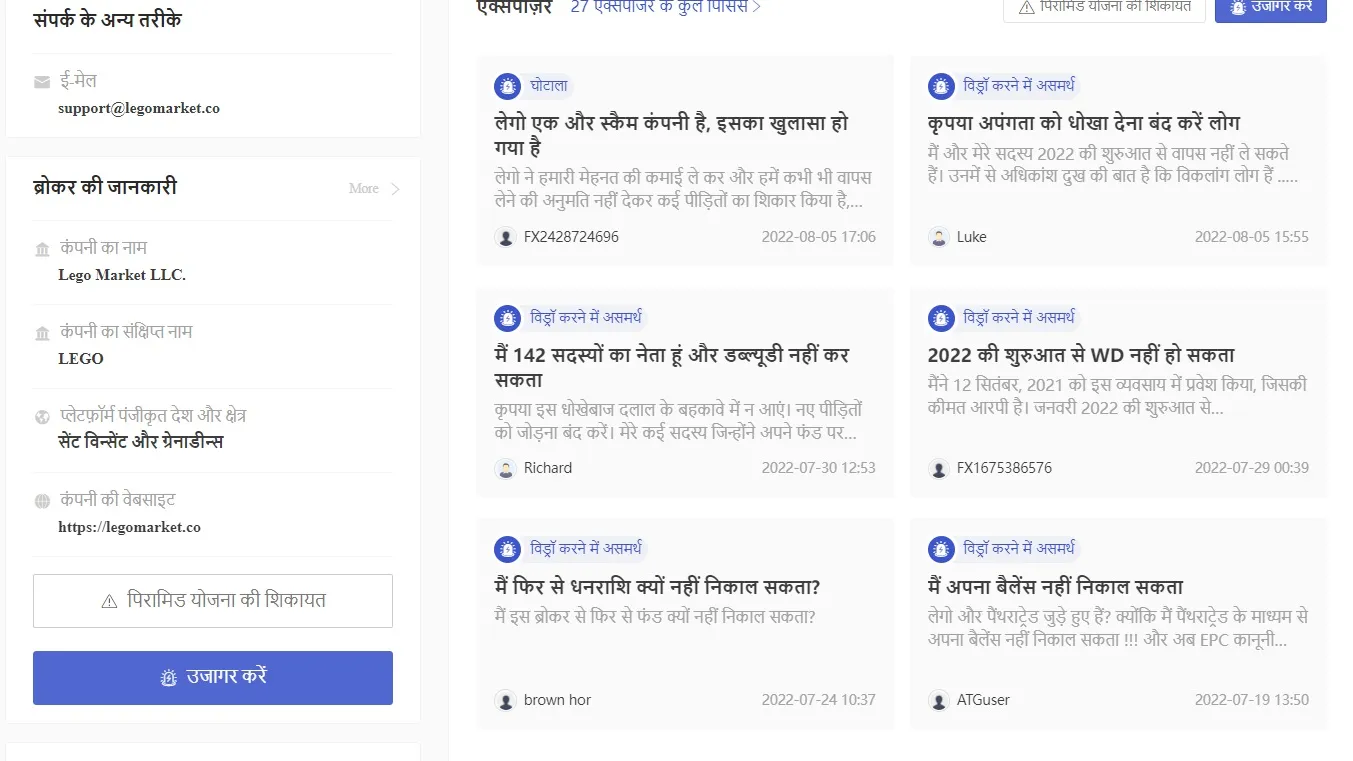The height and width of the screenshot is (761, 1353).
Task: Click the badge icon on the धनराशि क्यों नहीं निकाल सकता card
Action: (508, 549)
